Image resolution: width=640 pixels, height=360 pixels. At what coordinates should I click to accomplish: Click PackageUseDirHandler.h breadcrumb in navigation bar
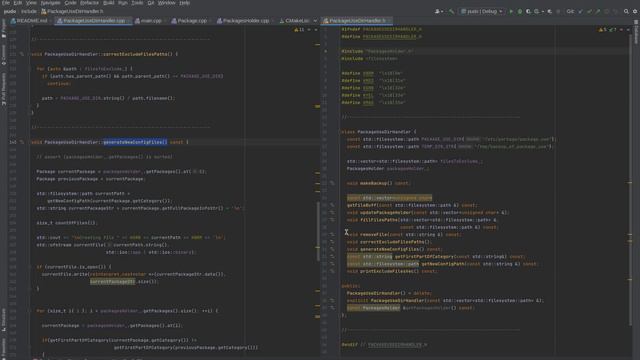pyautogui.click(x=72, y=11)
